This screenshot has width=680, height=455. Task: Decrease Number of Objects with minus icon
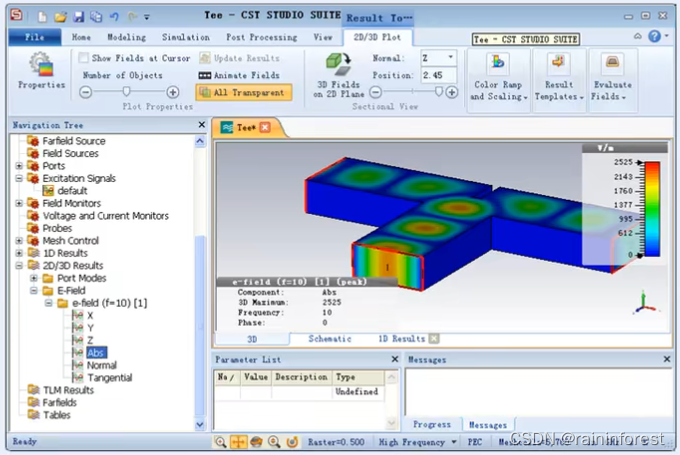(86, 92)
